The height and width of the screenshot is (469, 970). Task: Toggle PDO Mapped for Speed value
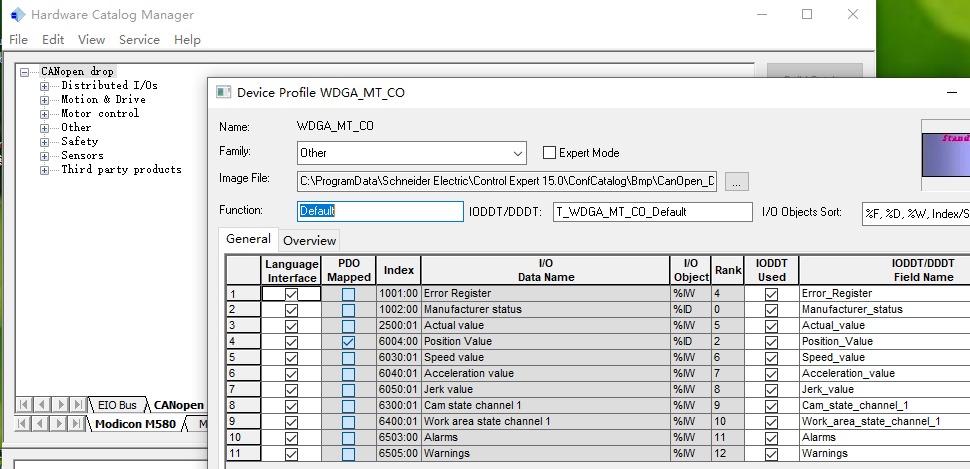pos(348,358)
